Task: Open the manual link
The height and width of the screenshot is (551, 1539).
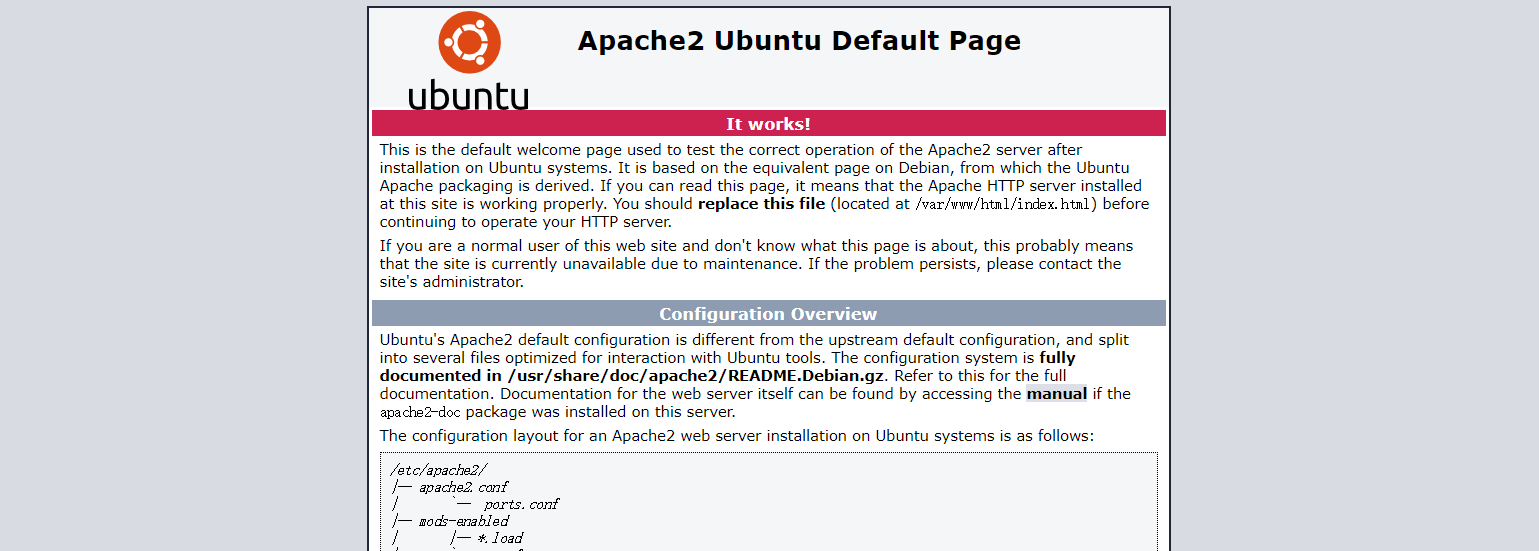Action: click(x=1056, y=394)
